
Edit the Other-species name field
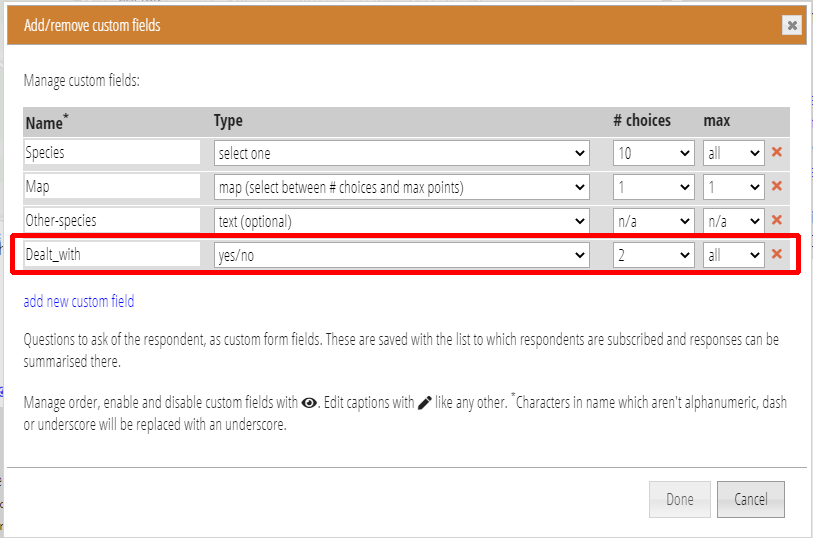tap(112, 220)
